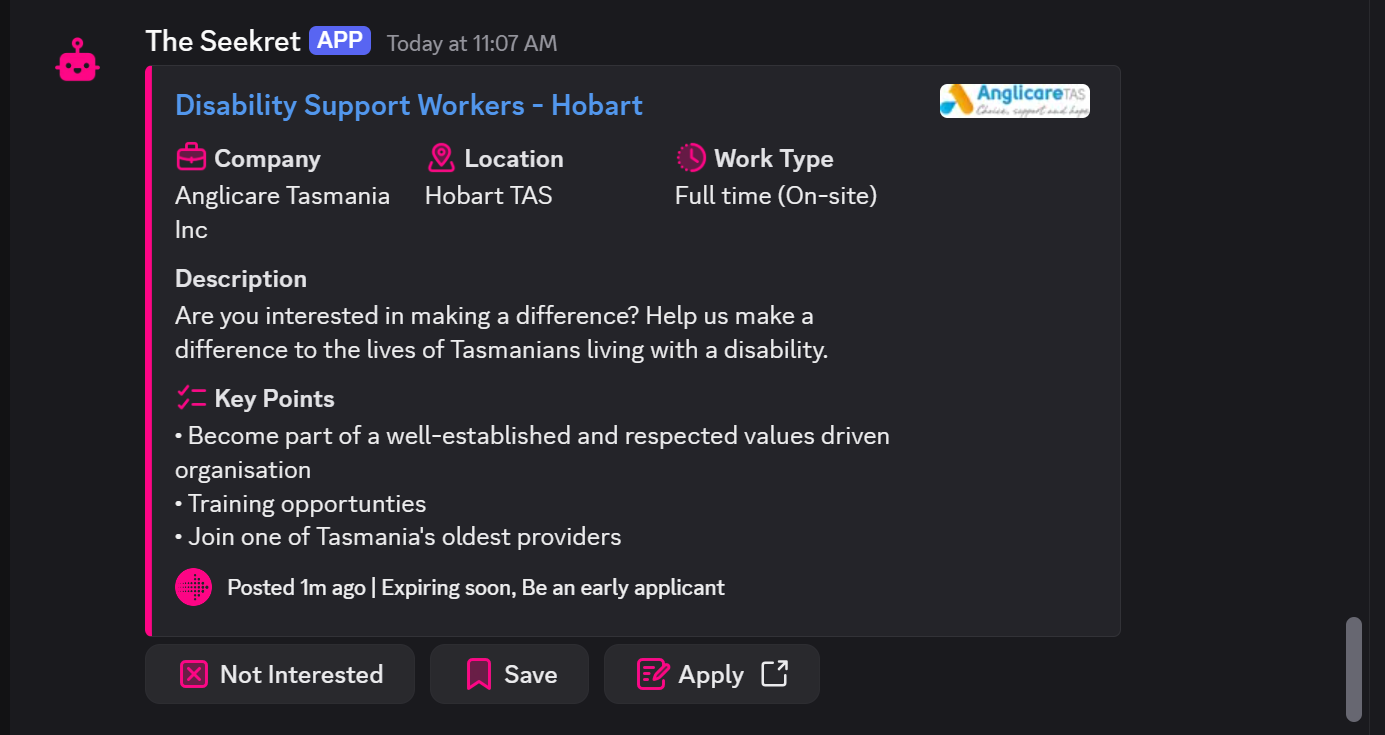The height and width of the screenshot is (735, 1385).
Task: Click the APP badge next to username
Action: (x=340, y=41)
